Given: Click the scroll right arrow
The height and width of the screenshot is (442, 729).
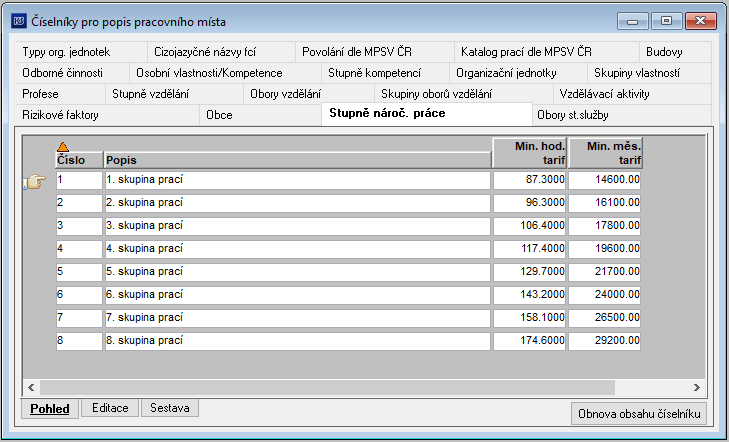Looking at the screenshot, I should pyautogui.click(x=696, y=387).
